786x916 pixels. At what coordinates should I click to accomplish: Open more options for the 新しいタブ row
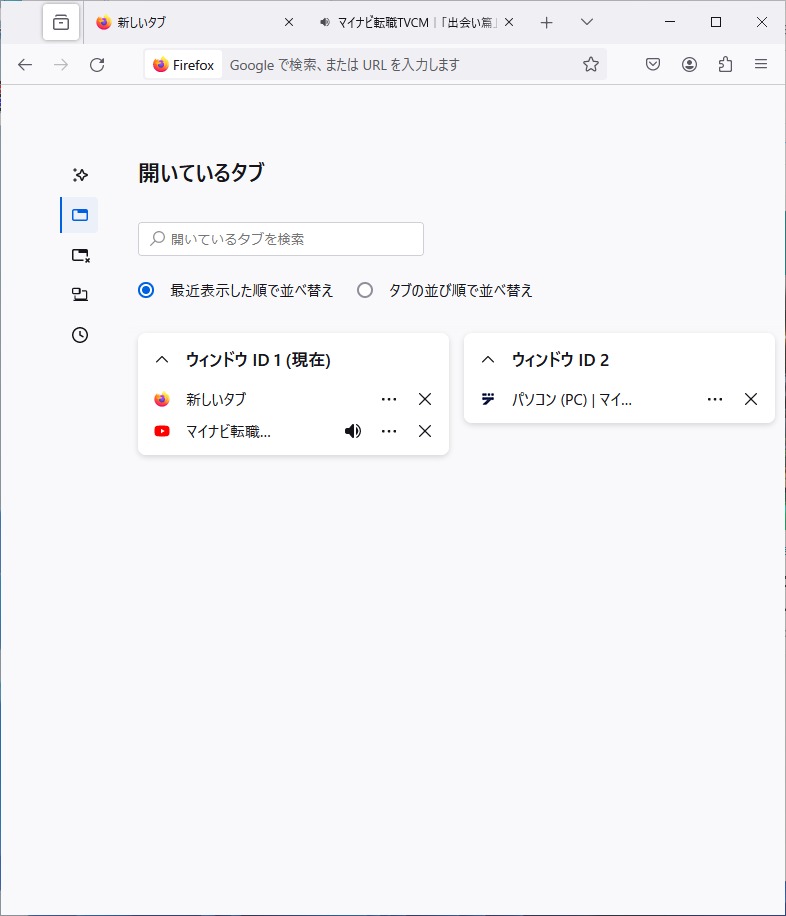(x=389, y=400)
